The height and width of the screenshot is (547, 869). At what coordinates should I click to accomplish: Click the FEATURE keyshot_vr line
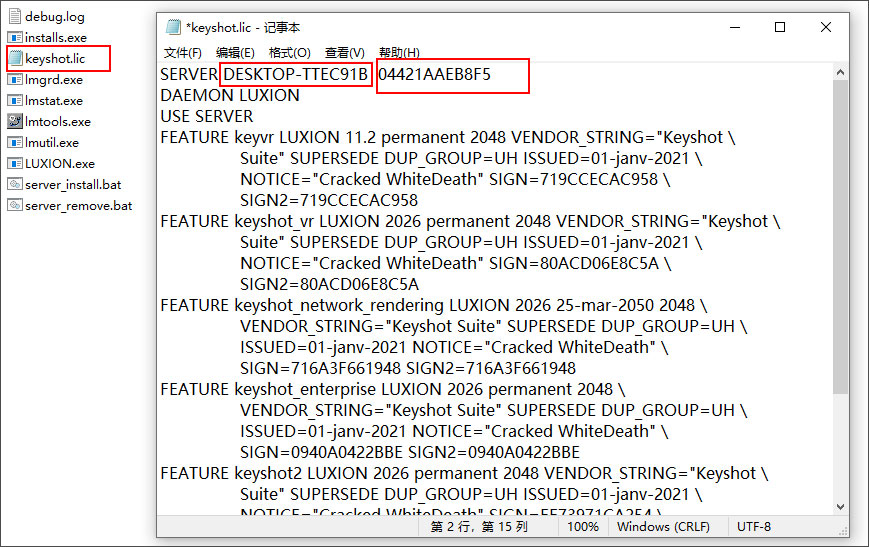pyautogui.click(x=470, y=222)
